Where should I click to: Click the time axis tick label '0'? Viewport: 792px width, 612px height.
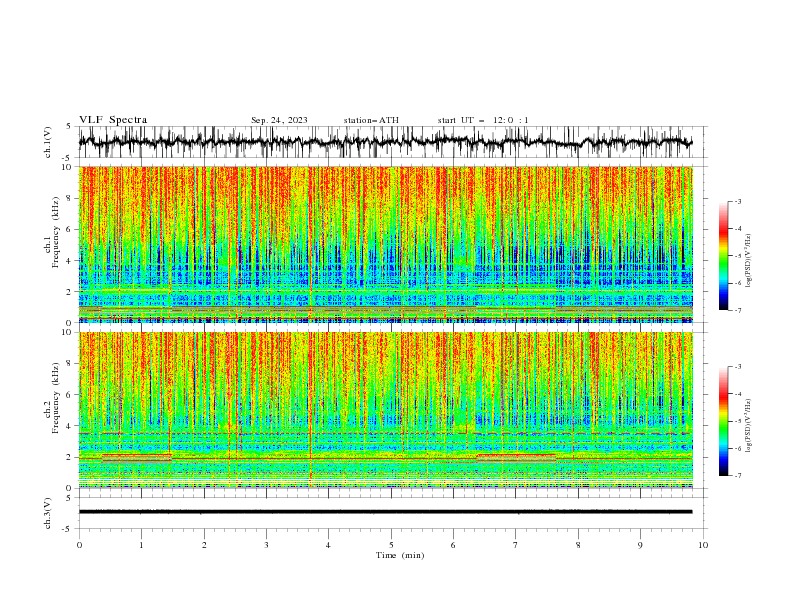pyautogui.click(x=79, y=545)
